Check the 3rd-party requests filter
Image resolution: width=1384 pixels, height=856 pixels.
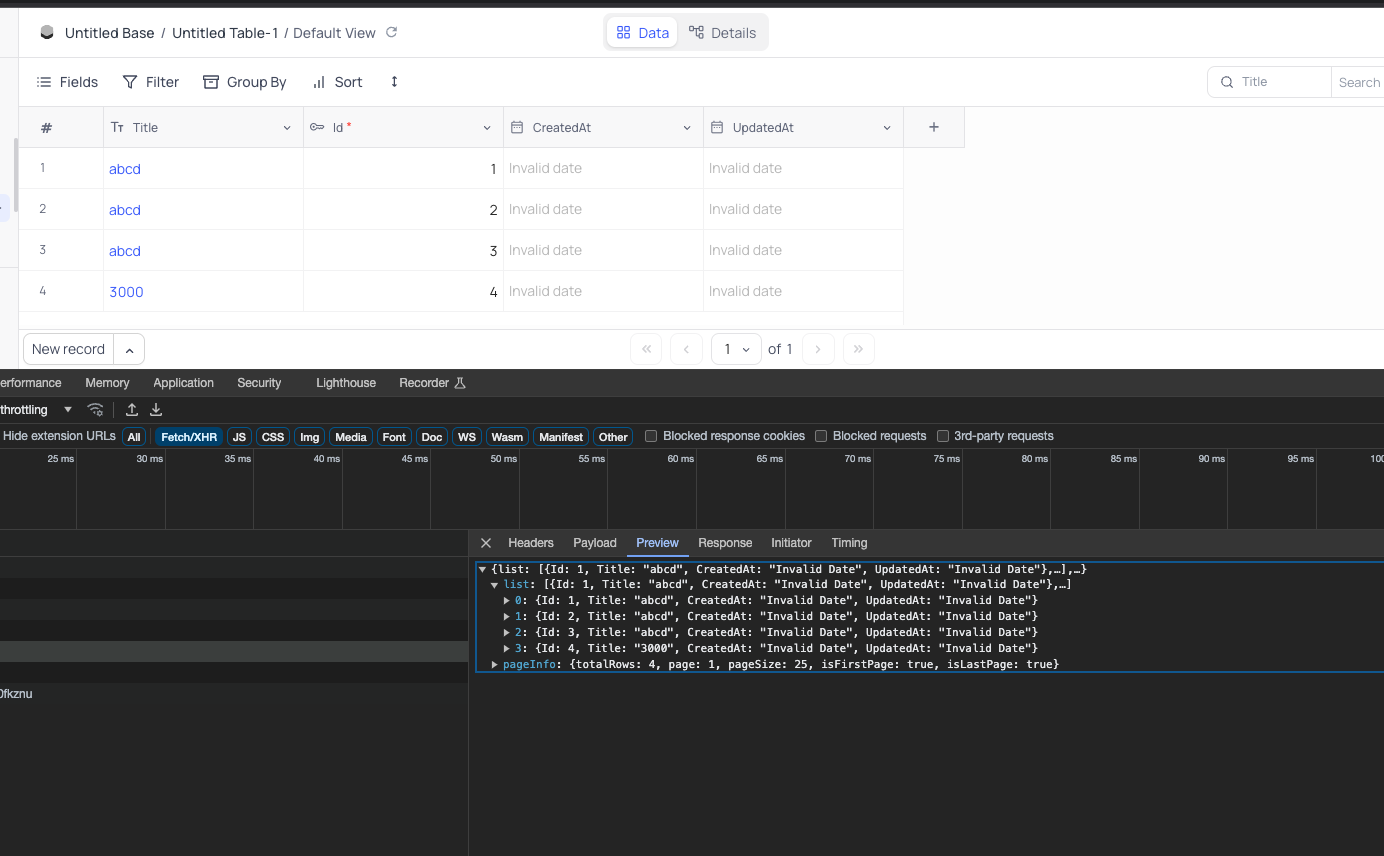pos(943,436)
